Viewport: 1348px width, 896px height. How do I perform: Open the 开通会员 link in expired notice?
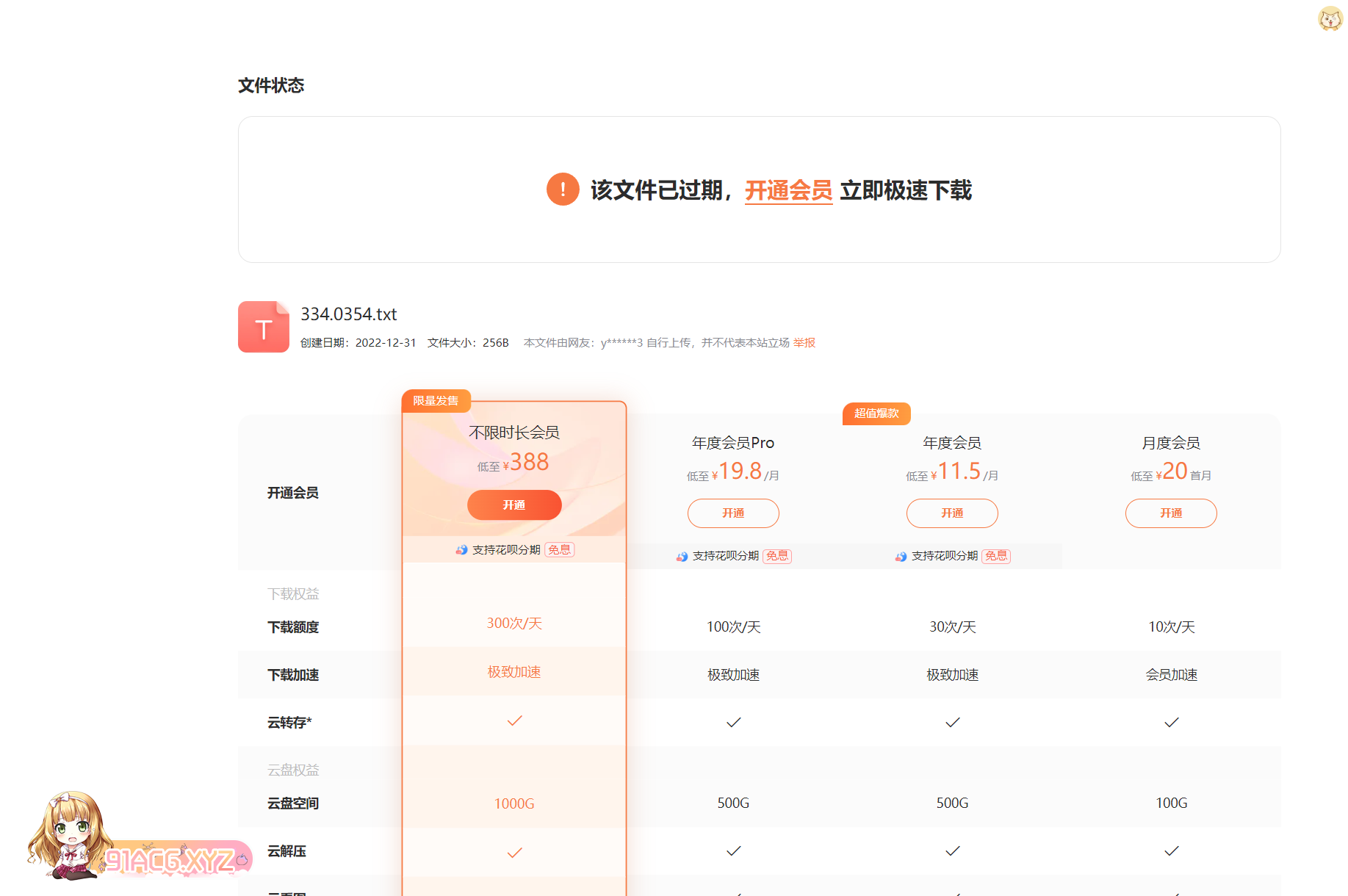click(x=788, y=190)
